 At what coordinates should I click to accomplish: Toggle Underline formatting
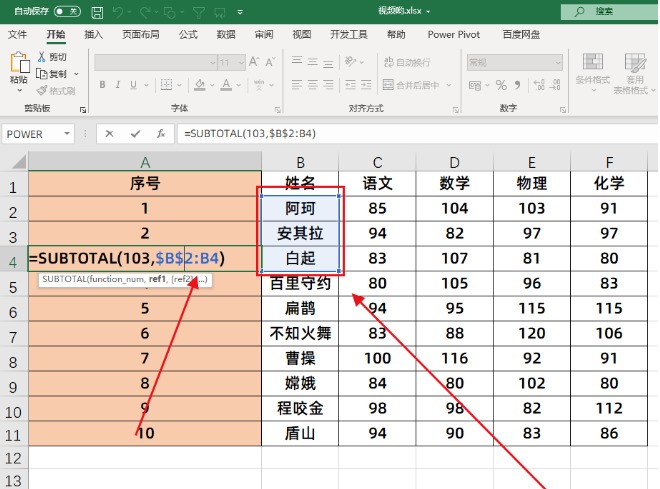(133, 85)
